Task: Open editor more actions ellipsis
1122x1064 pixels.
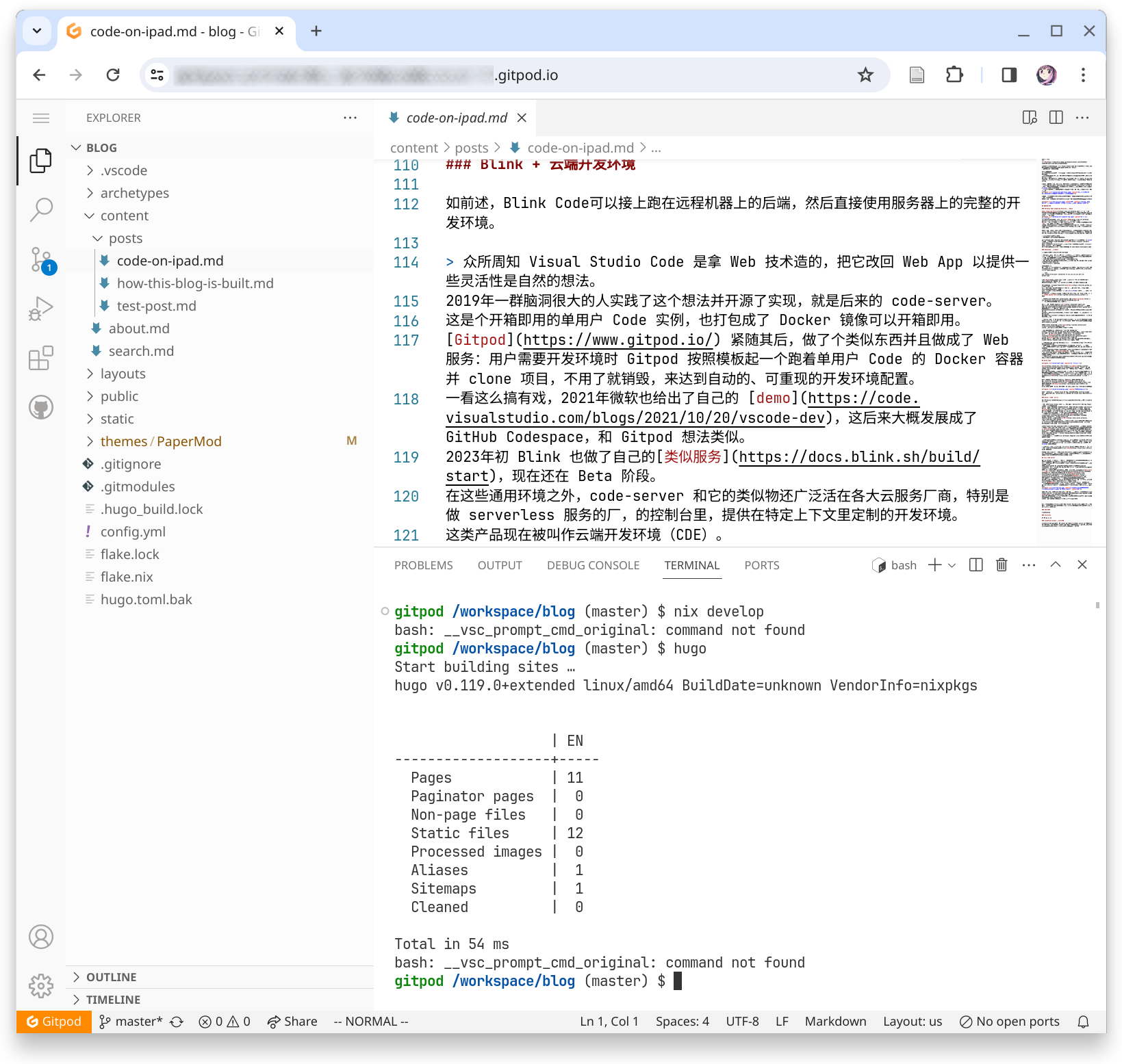Action: coord(1082,118)
